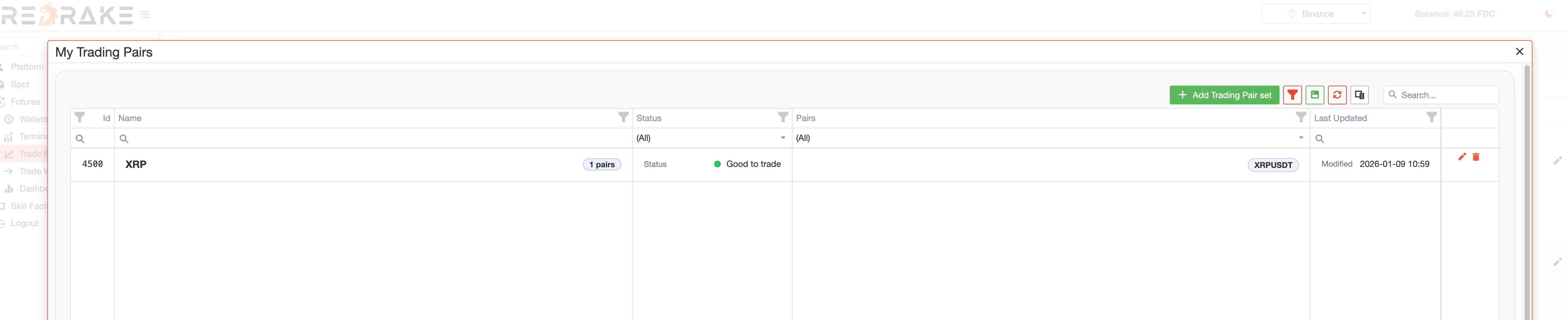Image resolution: width=1568 pixels, height=320 pixels.
Task: Toggle dark mode with the moon icon
Action: (x=1549, y=13)
